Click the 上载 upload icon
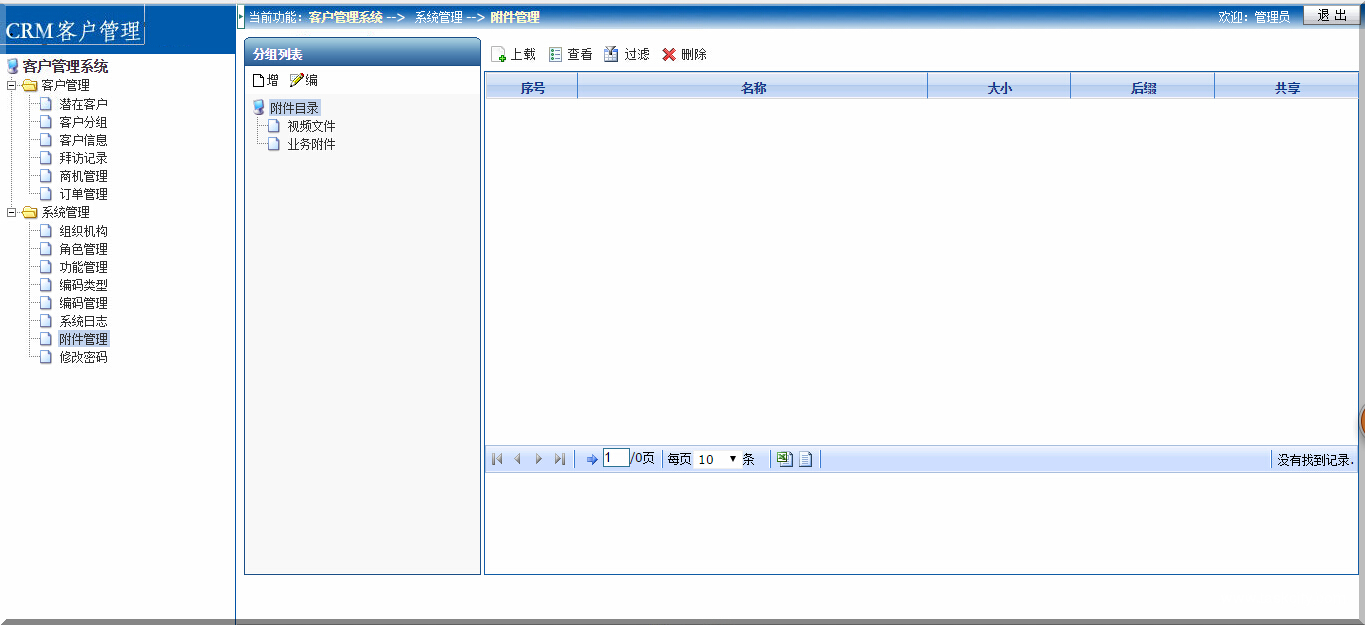This screenshot has height=625, width=1365. pyautogui.click(x=498, y=55)
